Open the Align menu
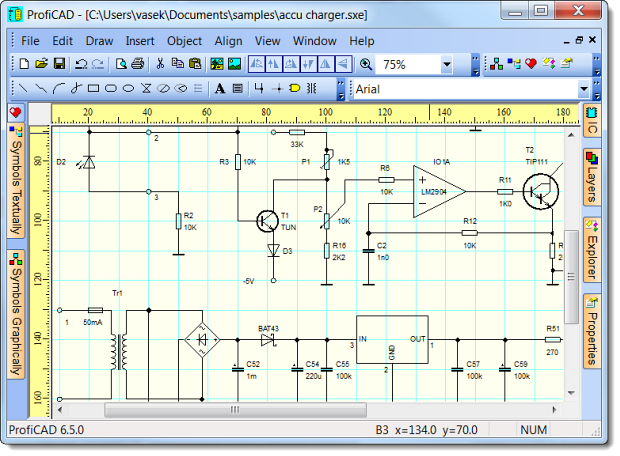 click(228, 41)
